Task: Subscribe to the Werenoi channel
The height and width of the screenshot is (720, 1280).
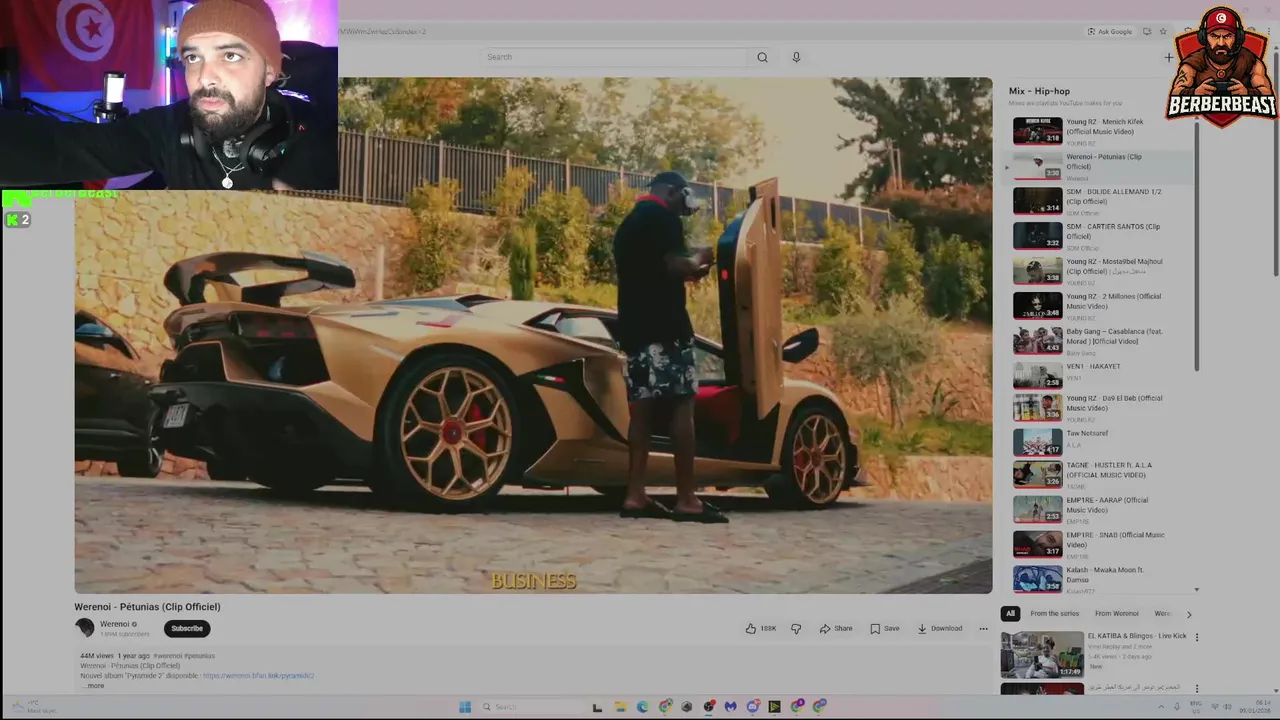Action: click(187, 628)
